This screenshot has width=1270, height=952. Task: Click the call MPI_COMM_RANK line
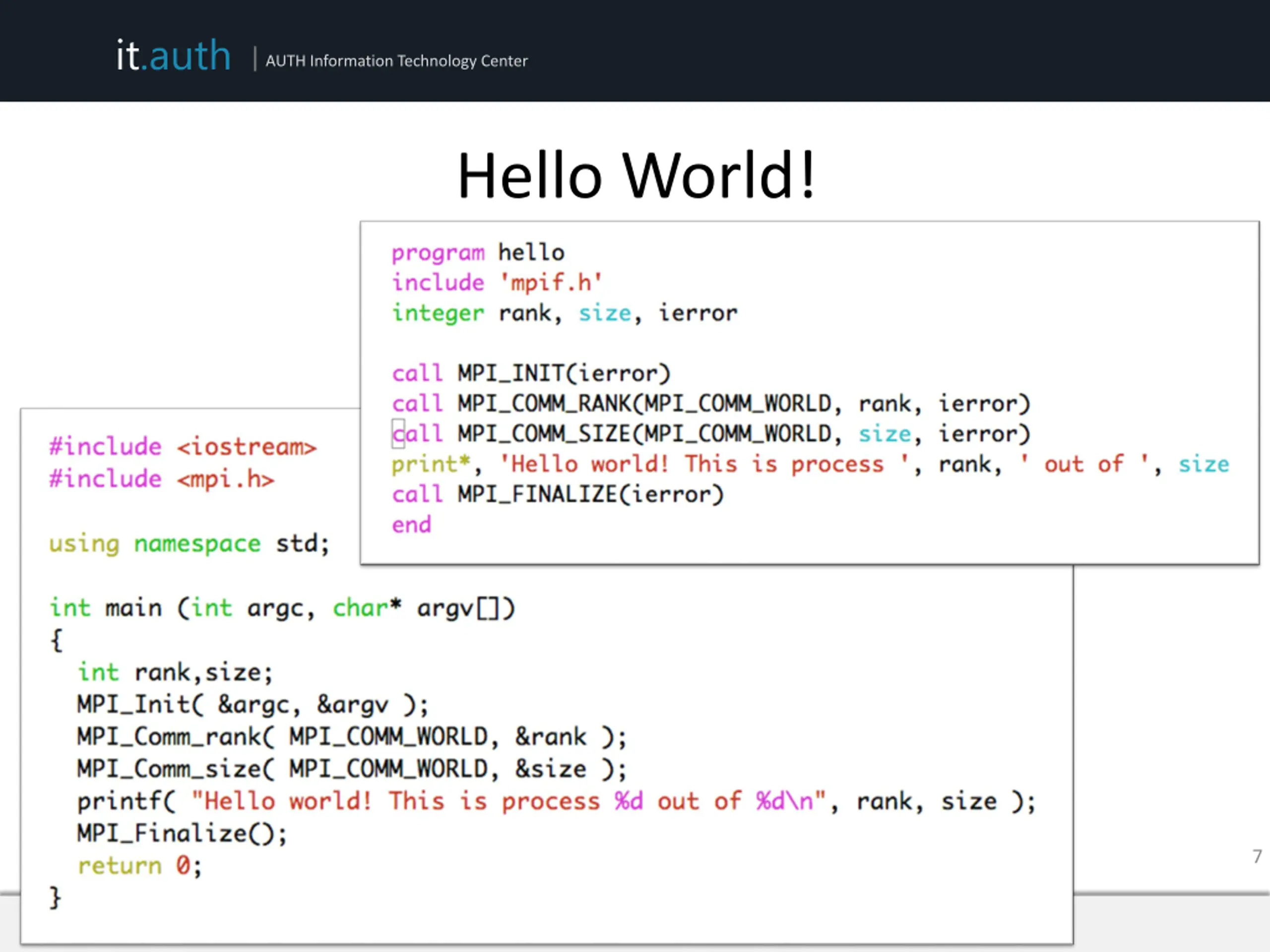click(711, 404)
